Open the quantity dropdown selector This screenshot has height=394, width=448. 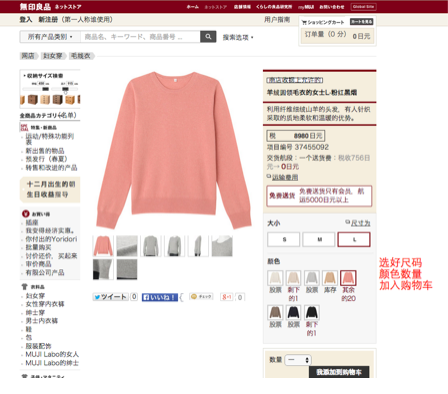pos(298,360)
